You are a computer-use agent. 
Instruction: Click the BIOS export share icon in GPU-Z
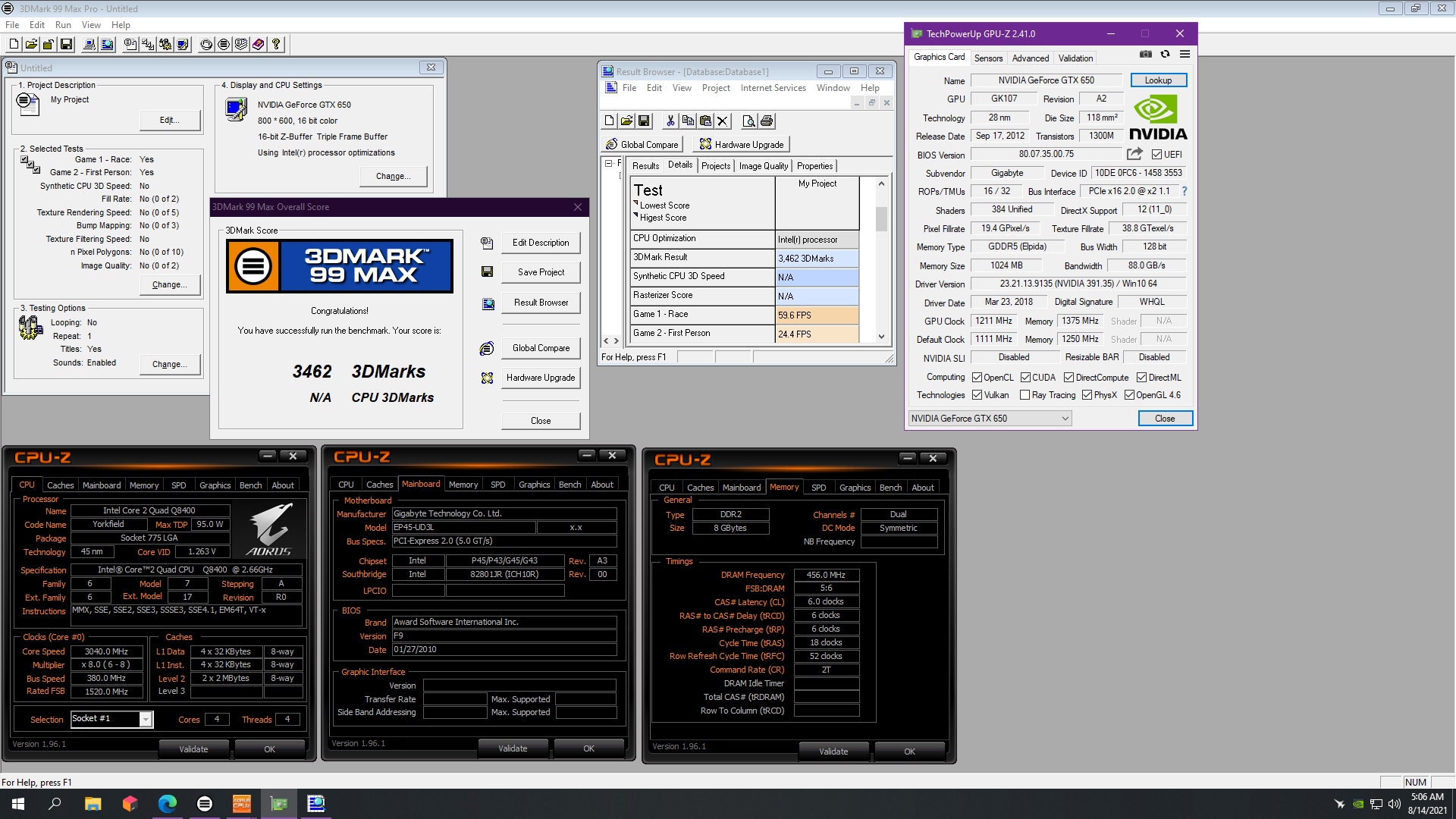(x=1134, y=154)
